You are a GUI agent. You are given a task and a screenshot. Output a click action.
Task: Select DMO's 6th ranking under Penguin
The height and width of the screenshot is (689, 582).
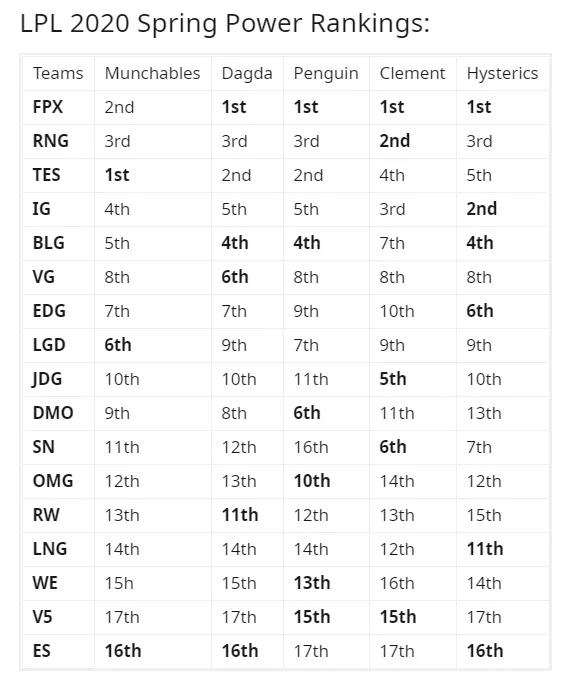[x=307, y=413]
